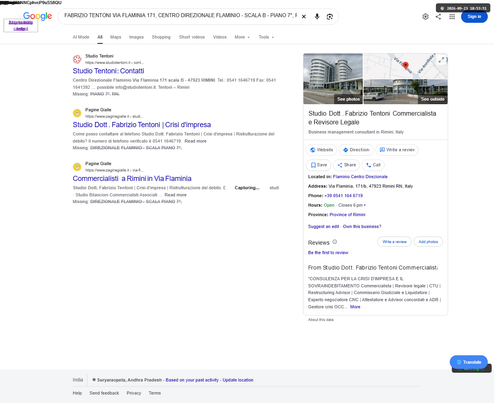Image resolution: width=500 pixels, height=403 pixels.
Task: Click phone number +39 0541 164 6719
Action: click(343, 196)
